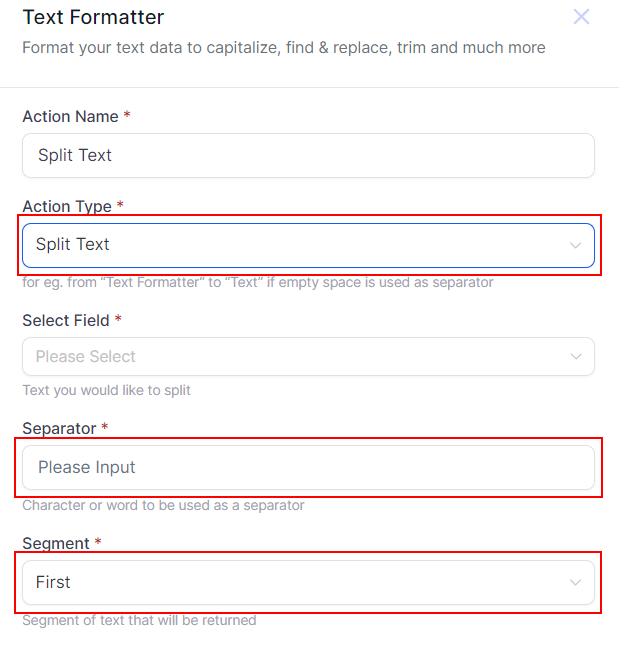The height and width of the screenshot is (650, 619).
Task: Click the Select Field chevron arrow
Action: coord(576,357)
